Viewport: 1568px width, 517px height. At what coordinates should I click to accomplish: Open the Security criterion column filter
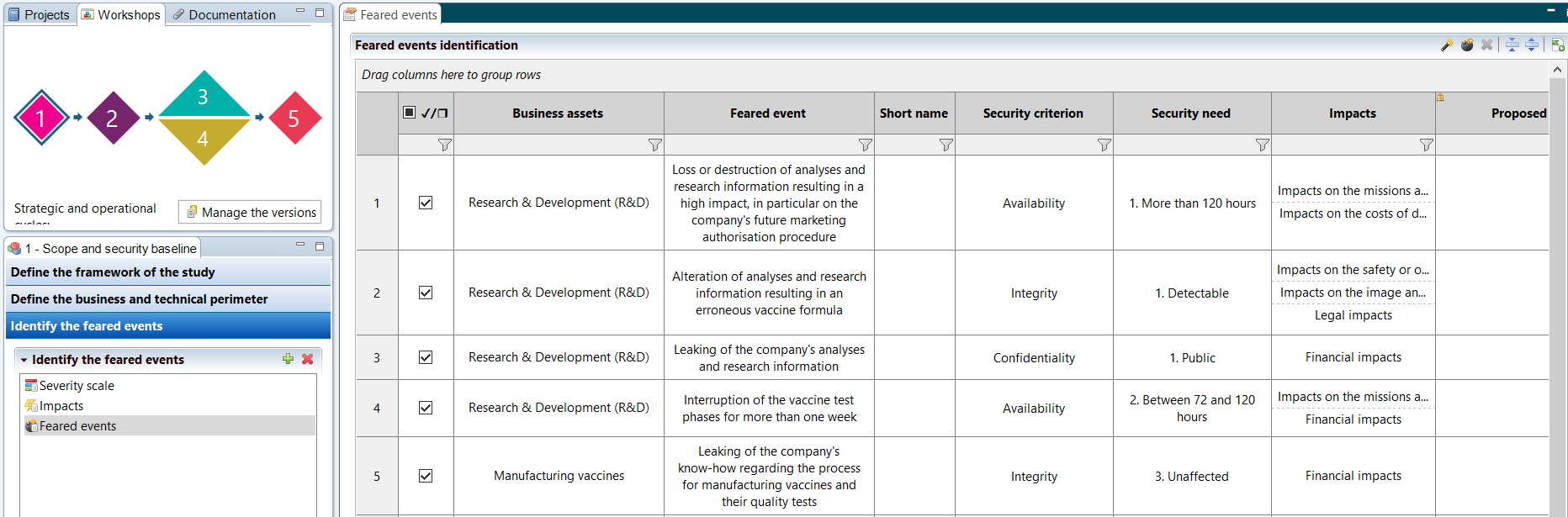[1104, 145]
